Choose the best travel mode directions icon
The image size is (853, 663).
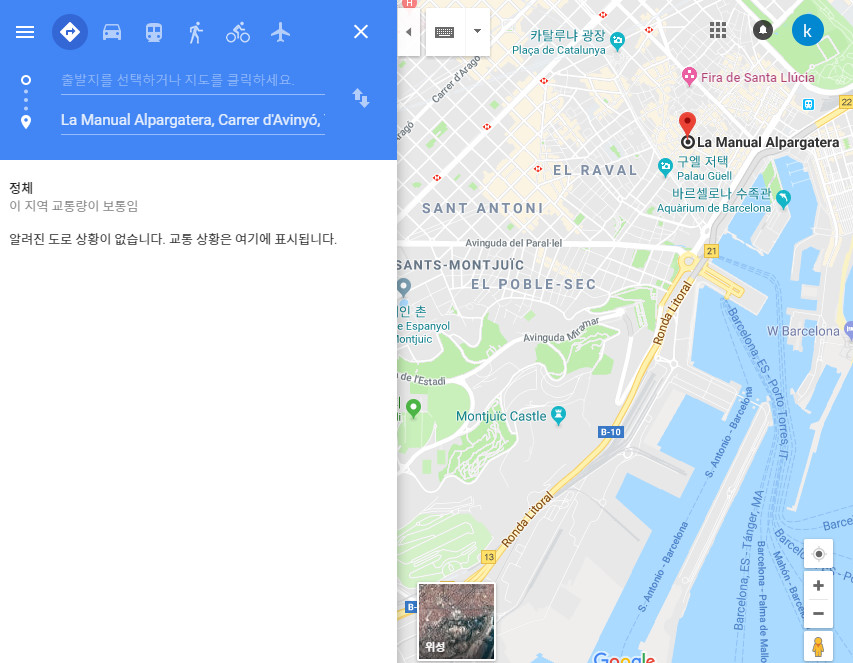point(70,32)
